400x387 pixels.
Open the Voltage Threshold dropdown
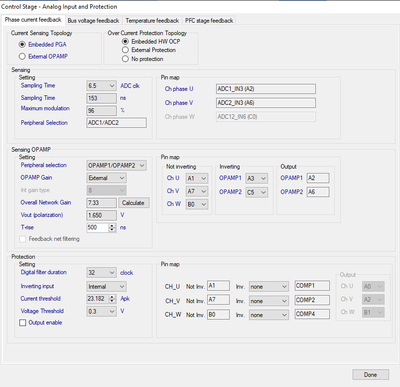101,311
